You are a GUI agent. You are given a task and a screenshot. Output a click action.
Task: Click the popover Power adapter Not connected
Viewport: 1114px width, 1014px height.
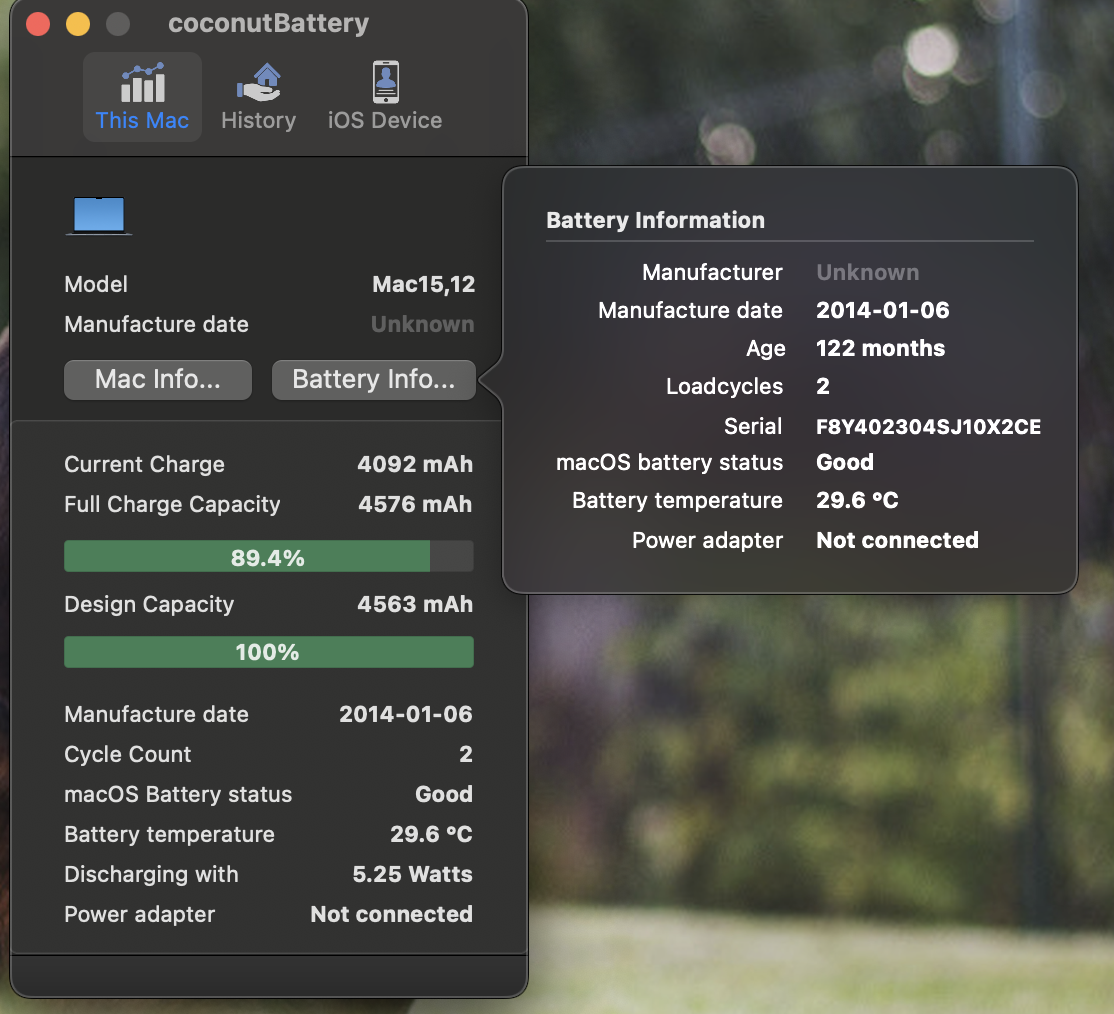point(897,540)
